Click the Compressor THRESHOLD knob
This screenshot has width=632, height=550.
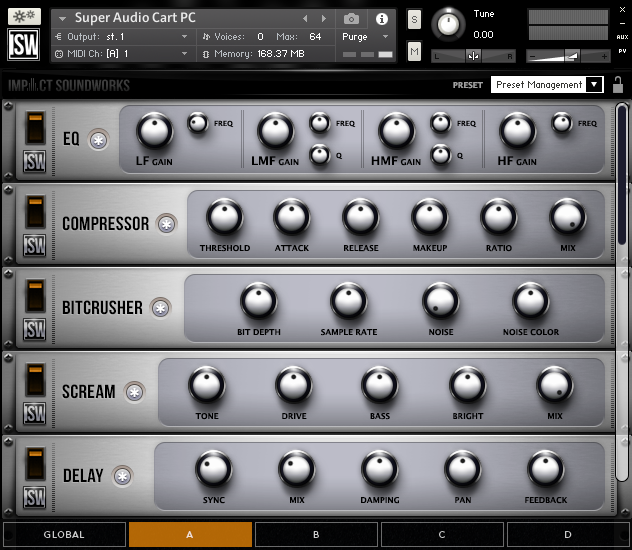pyautogui.click(x=225, y=217)
